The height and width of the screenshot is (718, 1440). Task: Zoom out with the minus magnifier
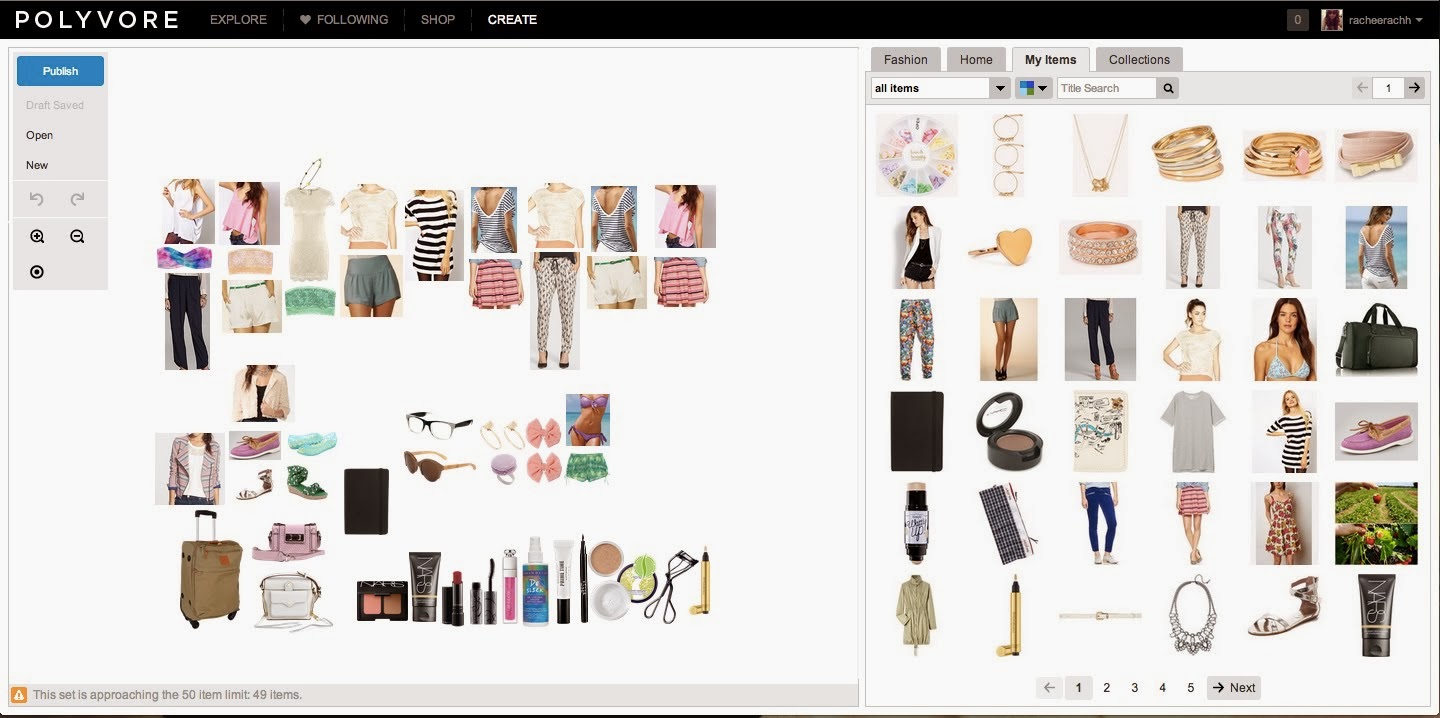(77, 237)
